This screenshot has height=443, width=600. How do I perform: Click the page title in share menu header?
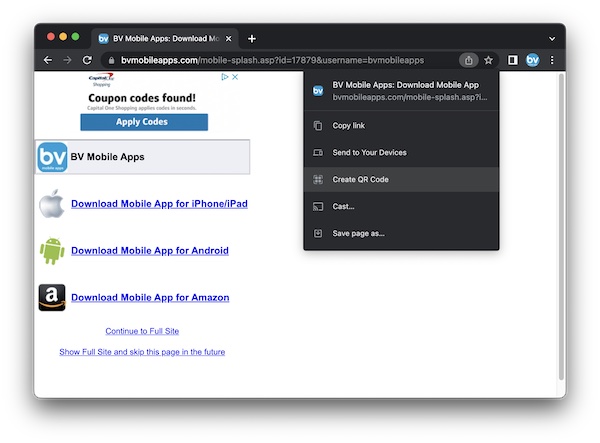pyautogui.click(x=405, y=85)
